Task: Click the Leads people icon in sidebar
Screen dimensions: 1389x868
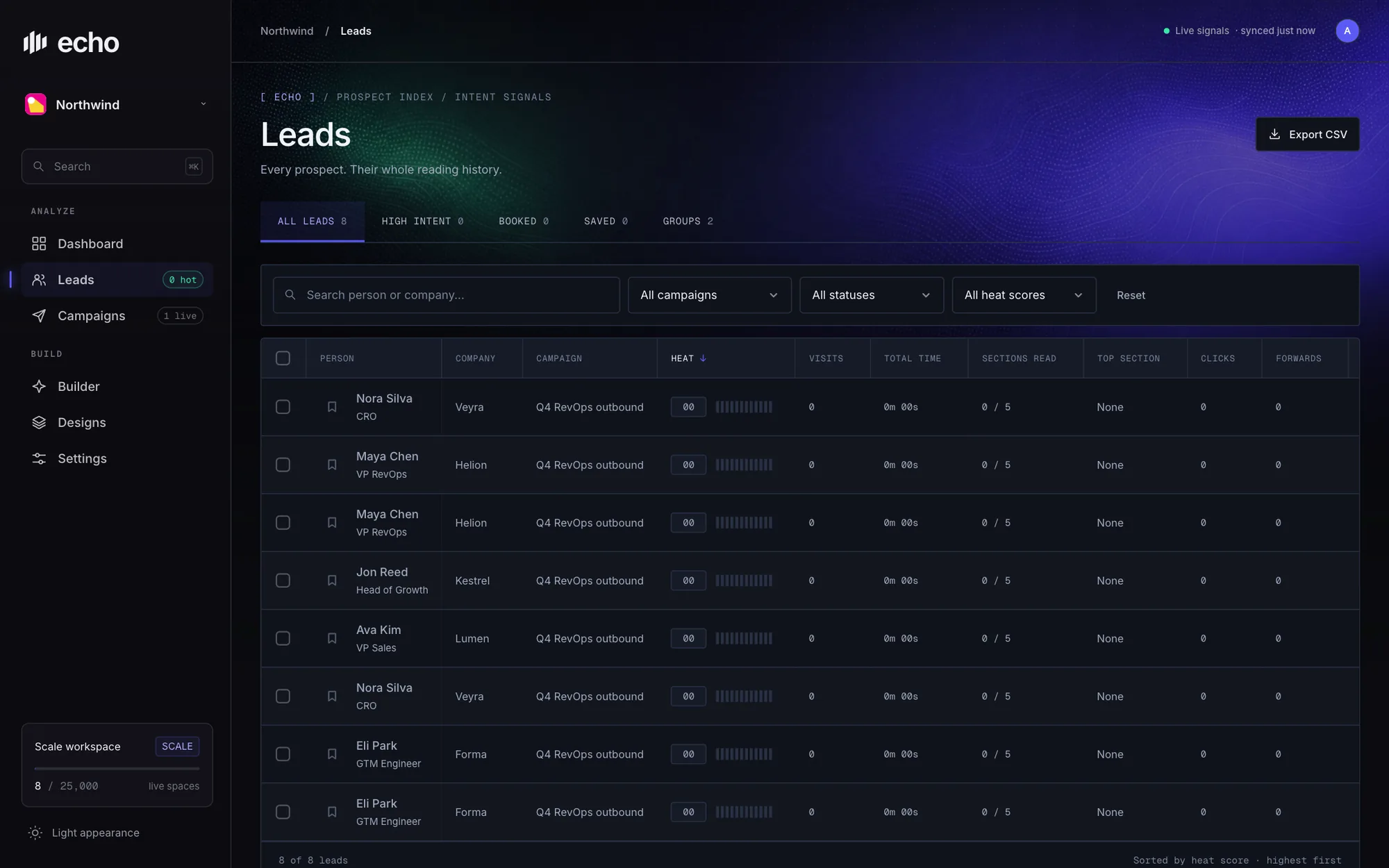Action: coord(39,280)
